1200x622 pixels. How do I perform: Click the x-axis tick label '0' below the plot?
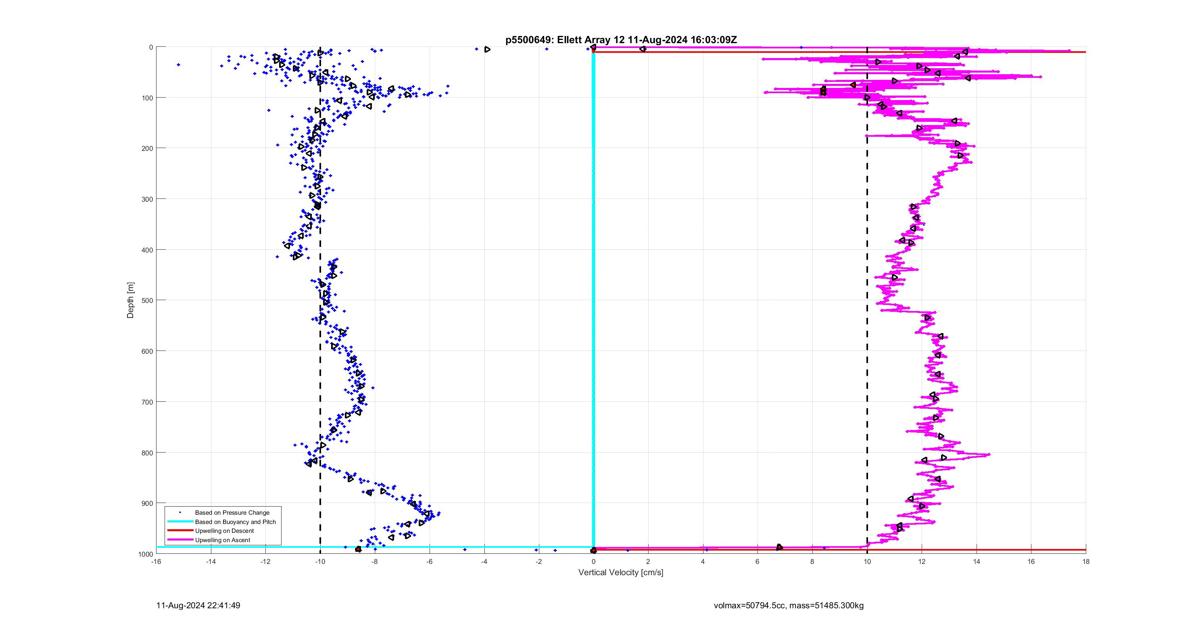[x=594, y=561]
